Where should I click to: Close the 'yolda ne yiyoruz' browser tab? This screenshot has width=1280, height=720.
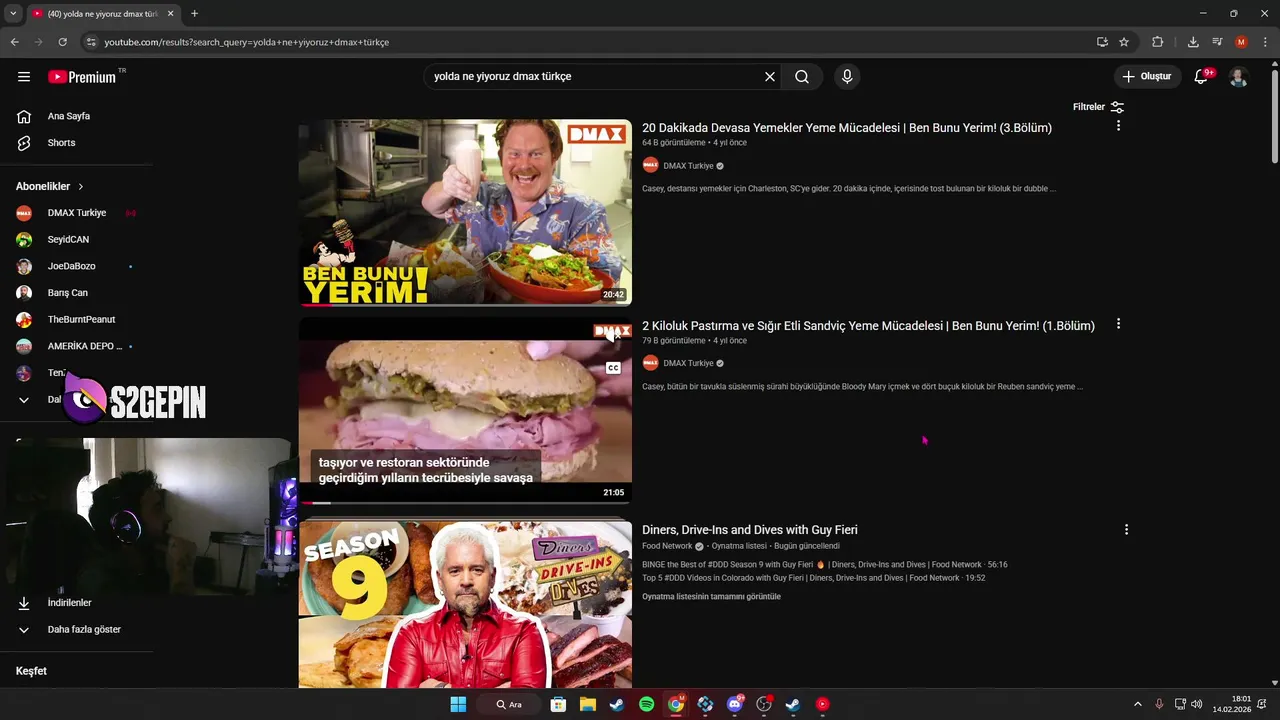click(169, 14)
